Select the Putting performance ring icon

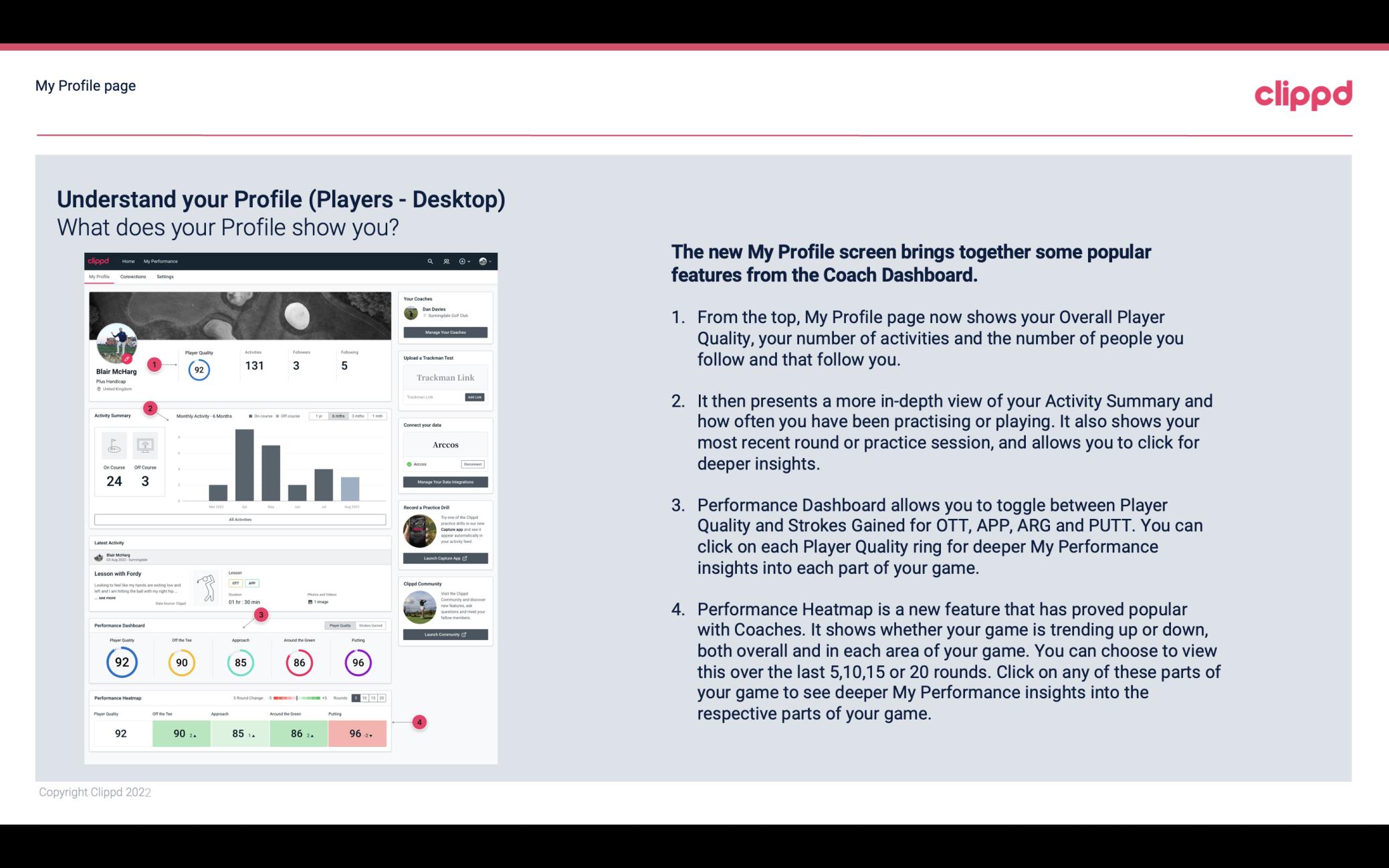(357, 662)
